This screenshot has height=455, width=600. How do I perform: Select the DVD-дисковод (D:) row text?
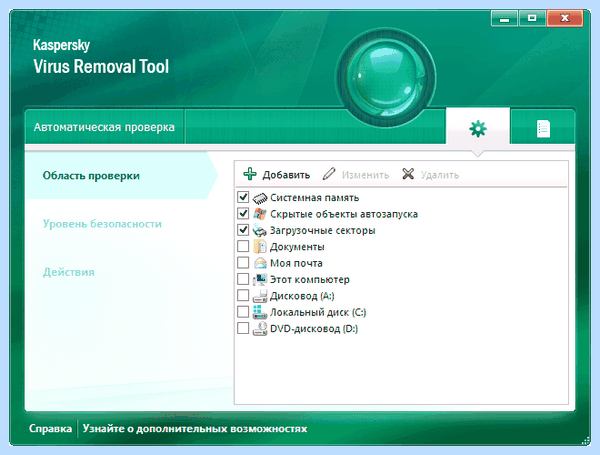(x=314, y=329)
